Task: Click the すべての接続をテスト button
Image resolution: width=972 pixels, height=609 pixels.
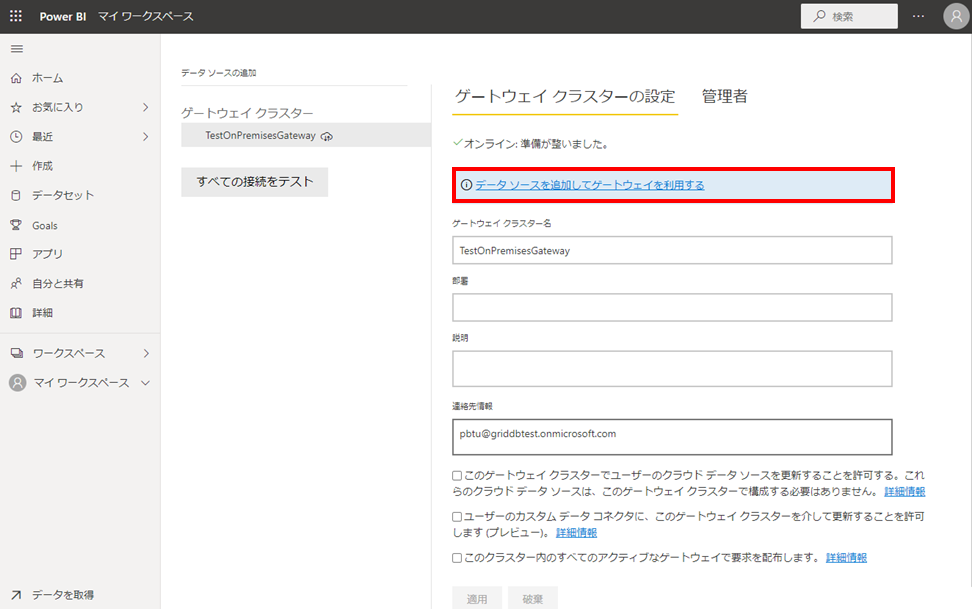Action: click(x=254, y=182)
